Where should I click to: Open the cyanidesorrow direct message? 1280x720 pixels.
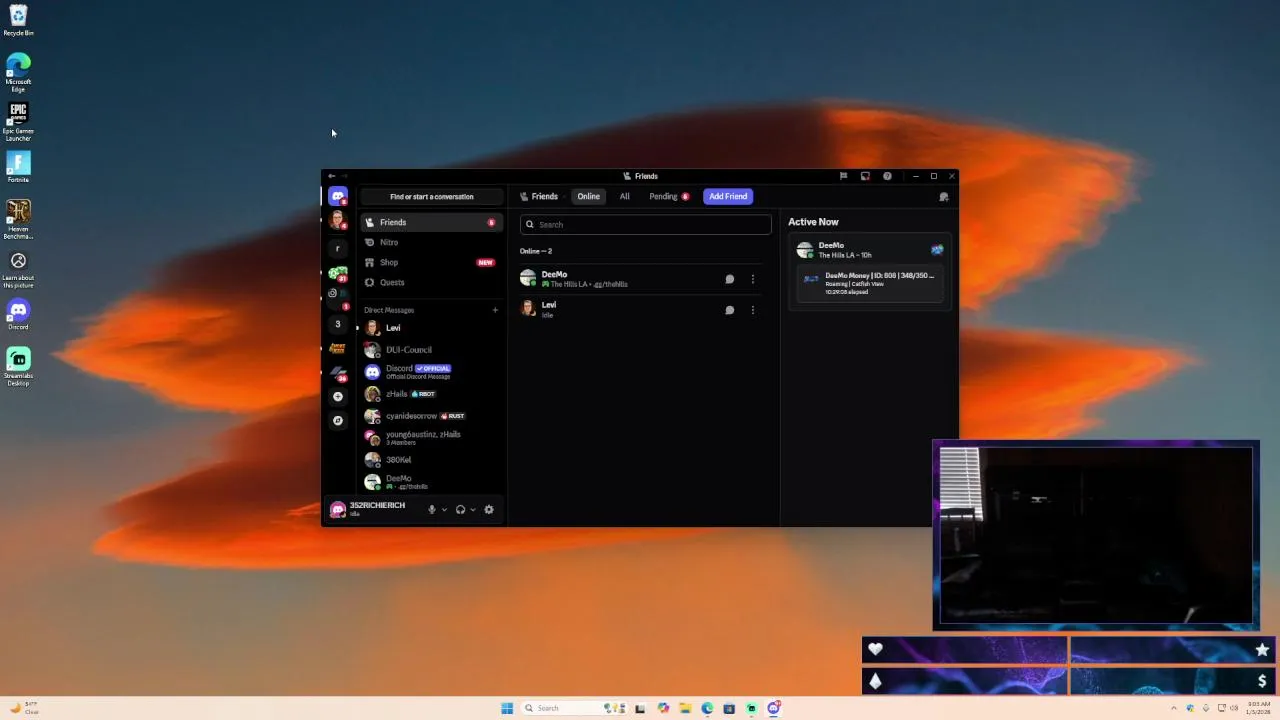tap(432, 416)
